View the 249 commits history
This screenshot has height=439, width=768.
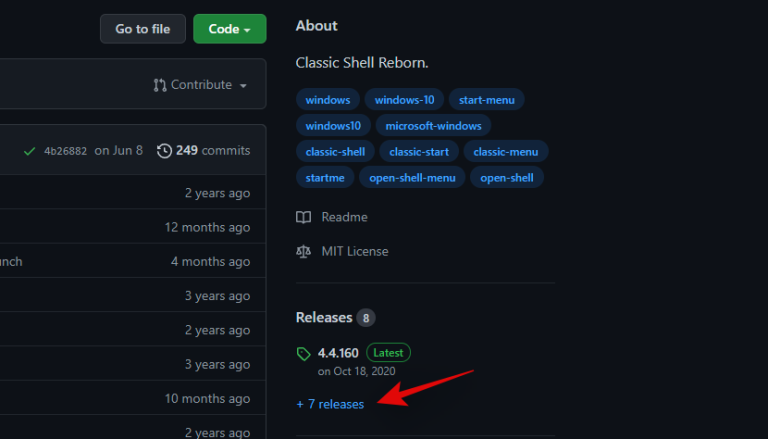coord(212,151)
